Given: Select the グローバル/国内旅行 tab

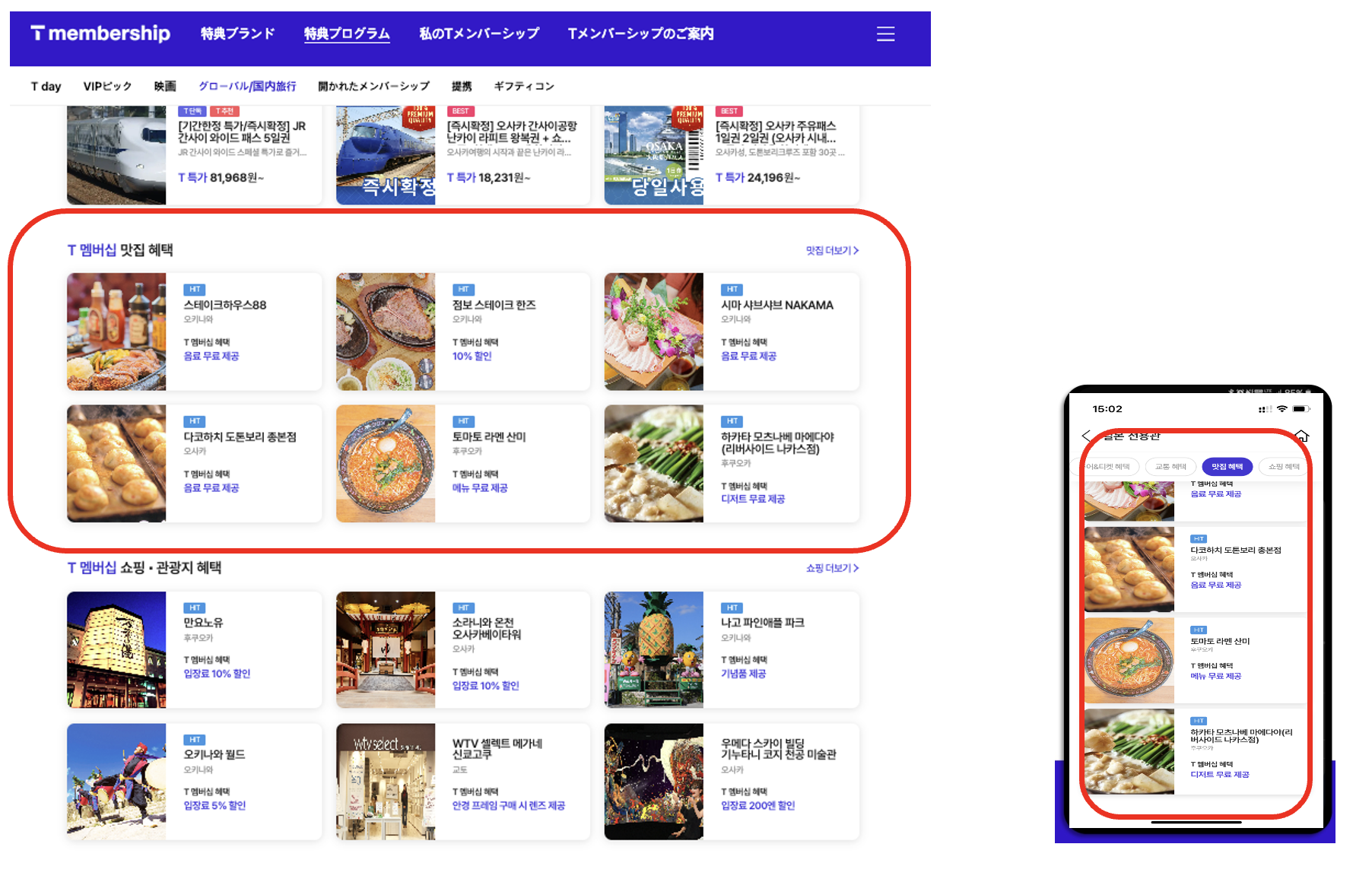Looking at the screenshot, I should click(247, 86).
